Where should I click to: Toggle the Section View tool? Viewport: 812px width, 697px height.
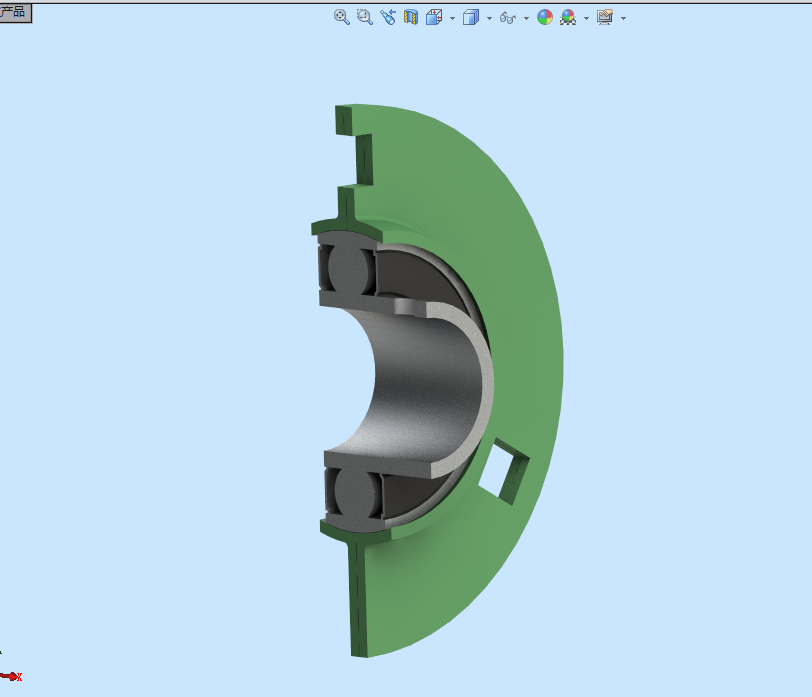411,17
